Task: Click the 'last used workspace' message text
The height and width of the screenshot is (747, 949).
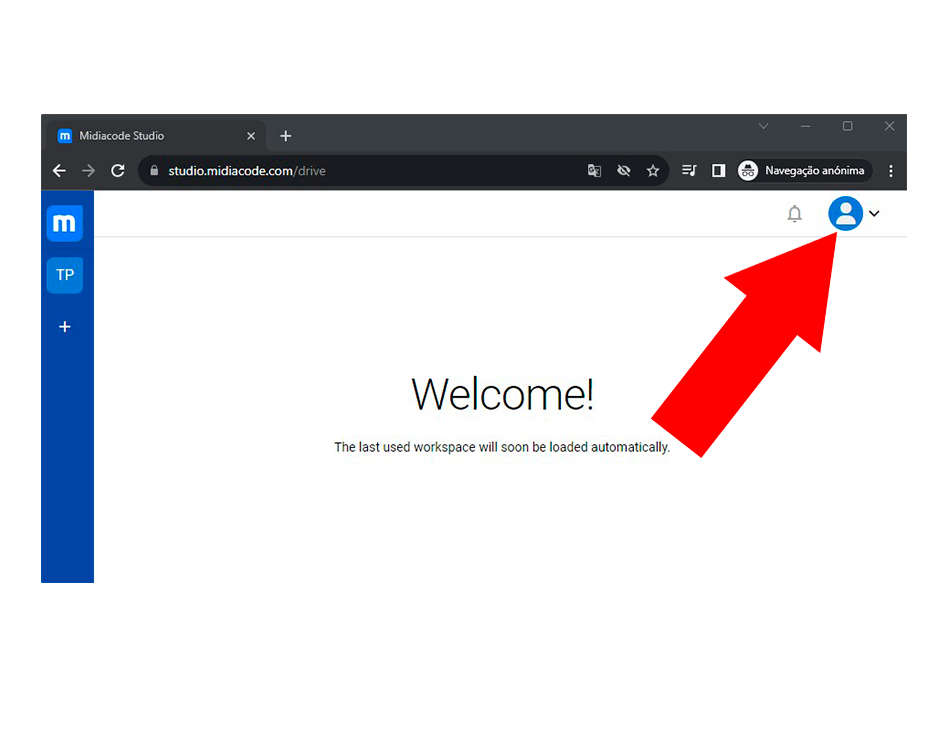Action: pyautogui.click(x=502, y=447)
